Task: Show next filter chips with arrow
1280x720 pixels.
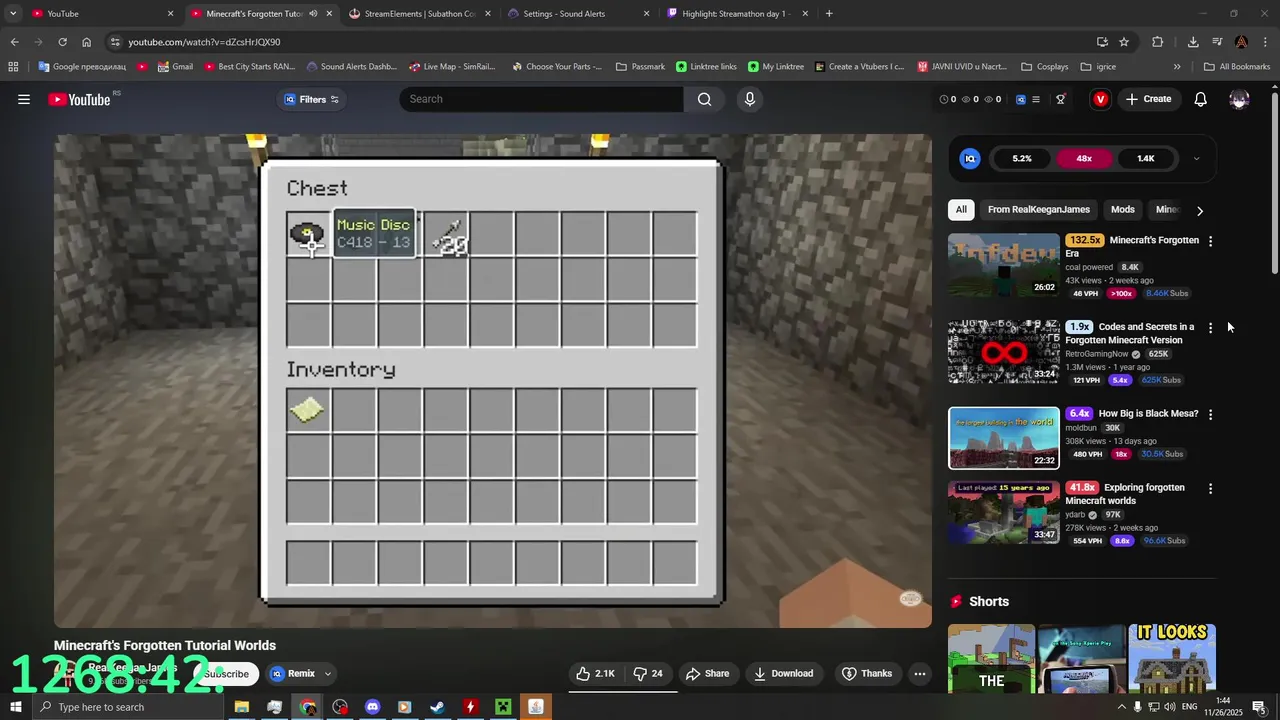Action: tap(1200, 210)
